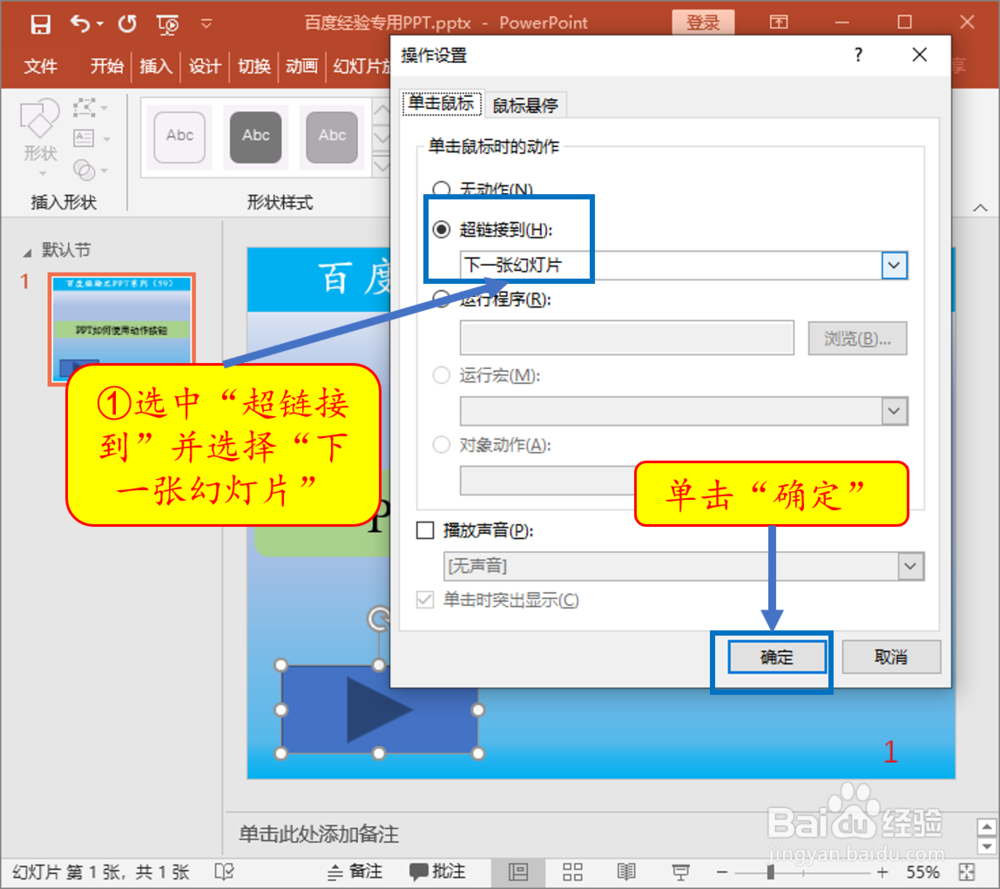This screenshot has height=889, width=1000.
Task: Click the 登录 sign-in button
Action: (x=703, y=23)
